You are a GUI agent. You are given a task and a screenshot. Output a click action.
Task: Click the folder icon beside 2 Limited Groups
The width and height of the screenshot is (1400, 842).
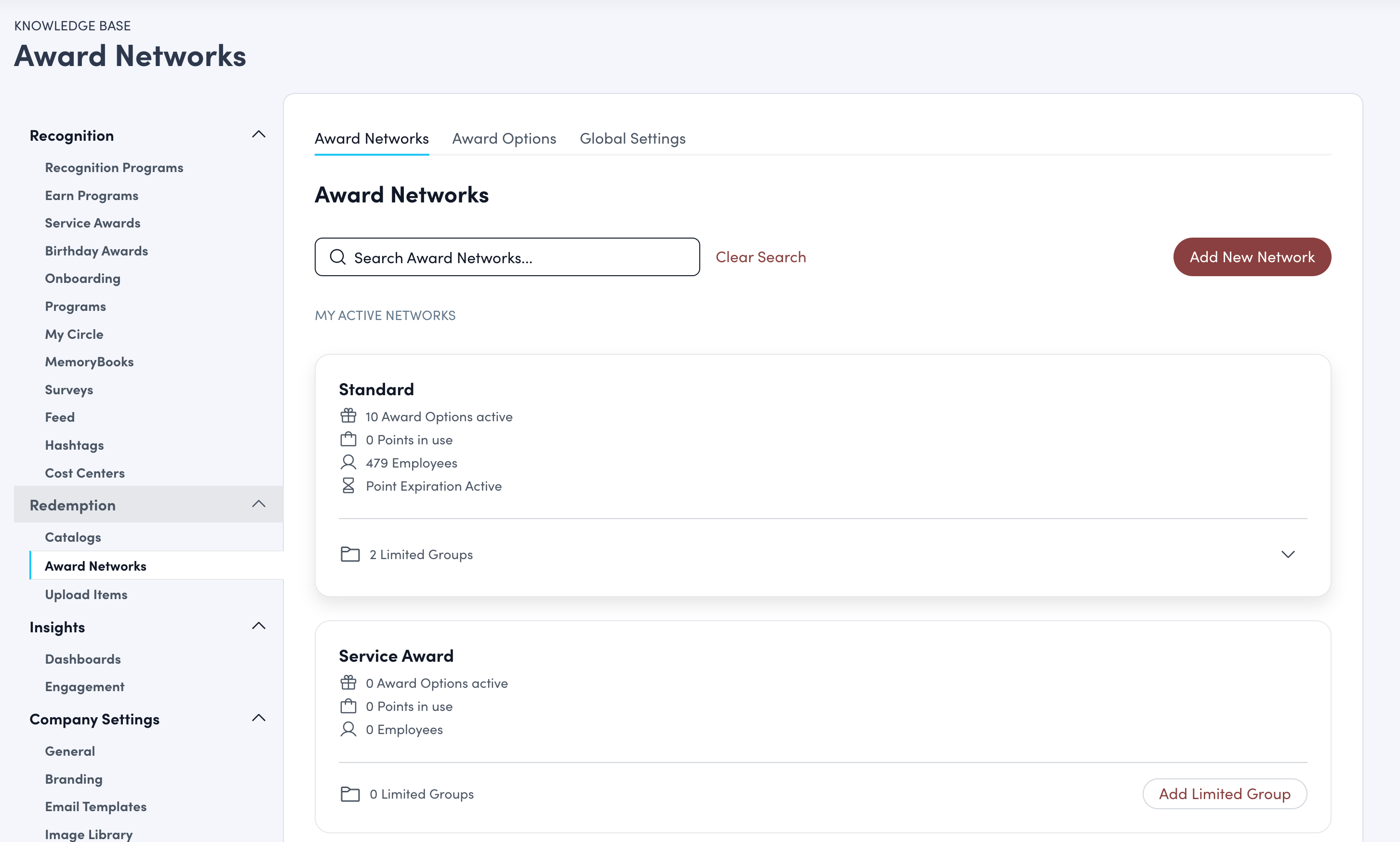tap(349, 554)
